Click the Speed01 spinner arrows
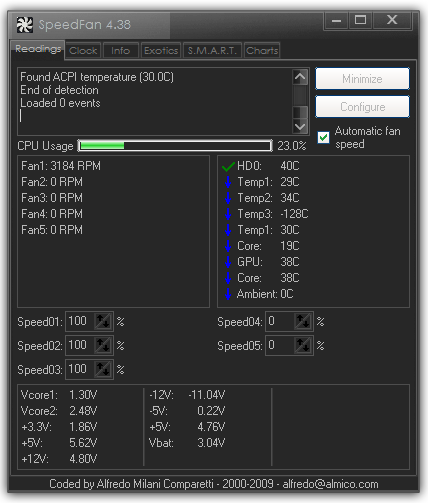The width and height of the screenshot is (428, 503). (103, 321)
